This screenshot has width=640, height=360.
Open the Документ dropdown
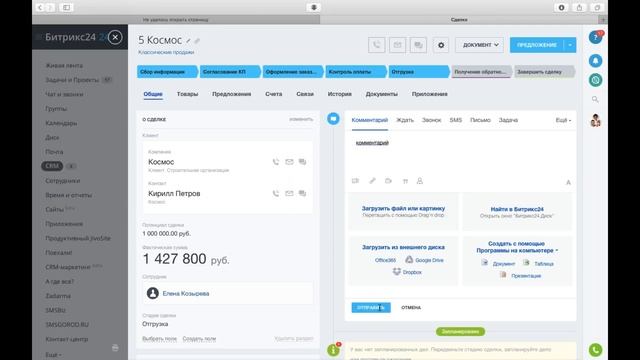480,45
